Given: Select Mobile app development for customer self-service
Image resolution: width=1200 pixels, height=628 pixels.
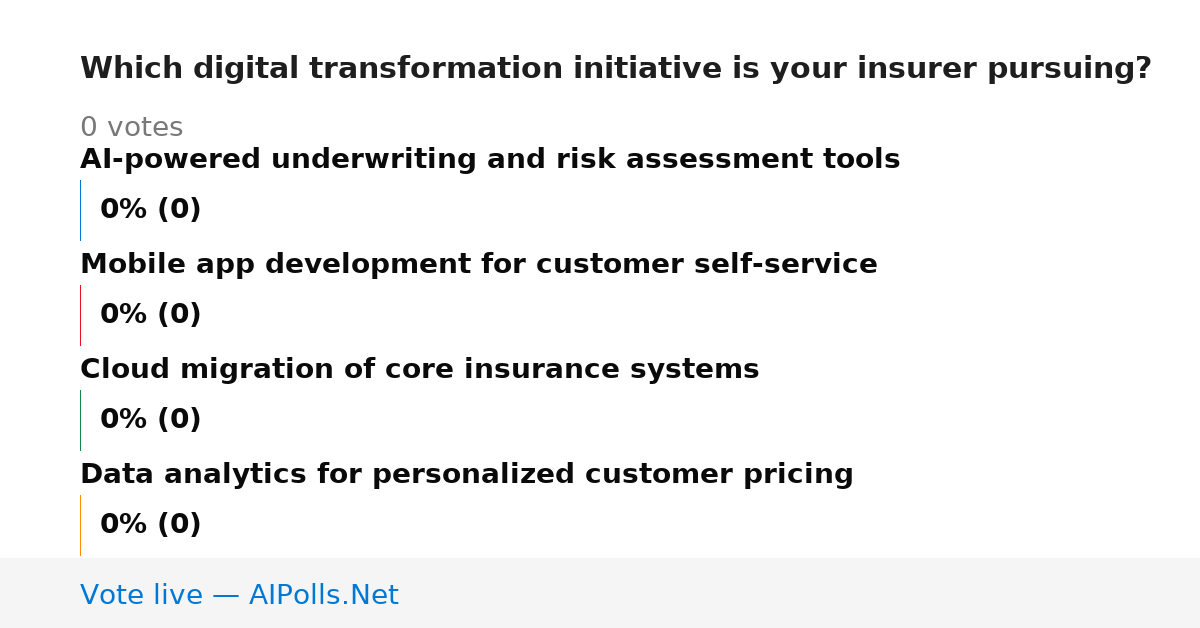Looking at the screenshot, I should pos(479,265).
